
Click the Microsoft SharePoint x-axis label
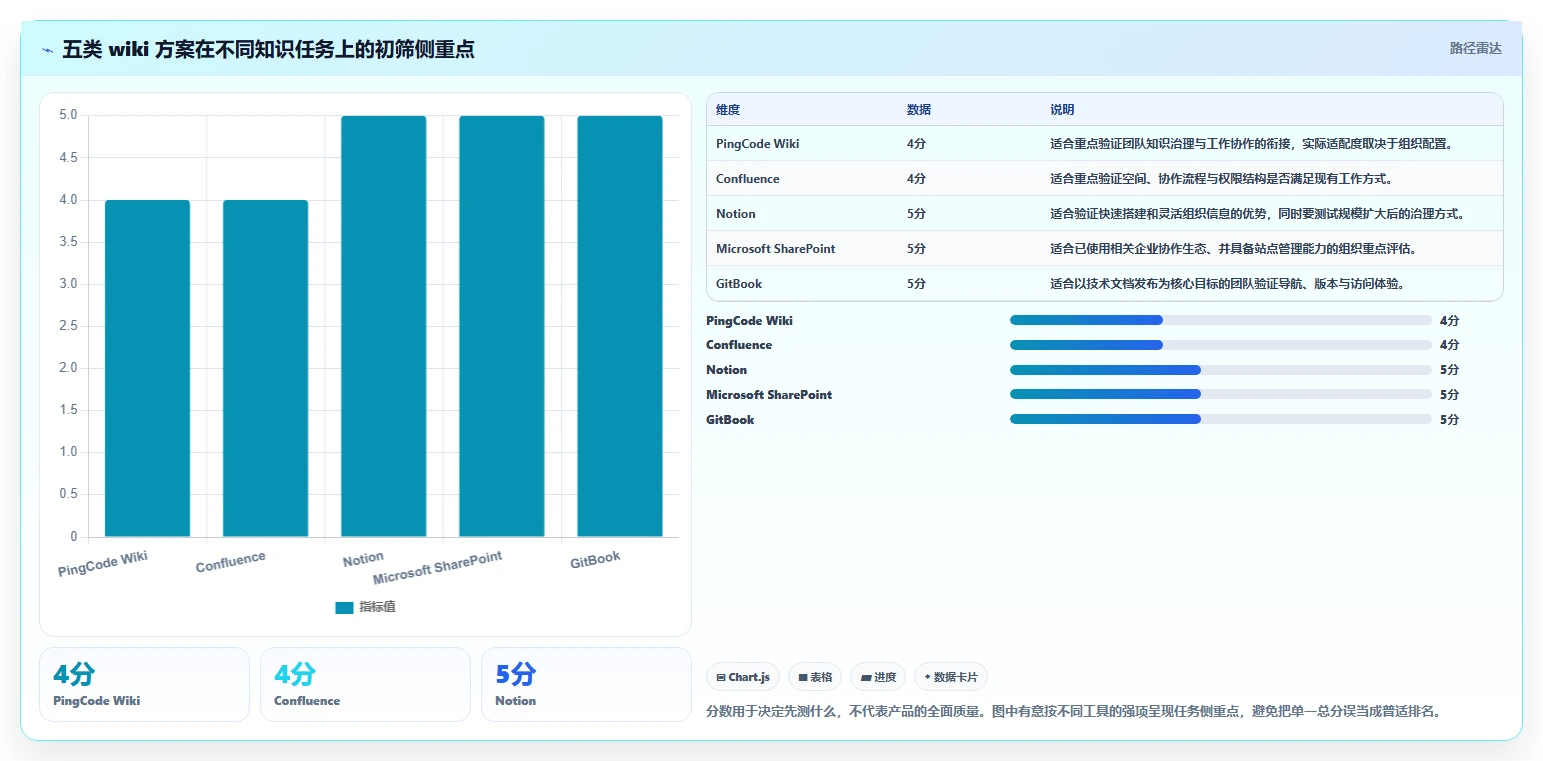point(437,568)
